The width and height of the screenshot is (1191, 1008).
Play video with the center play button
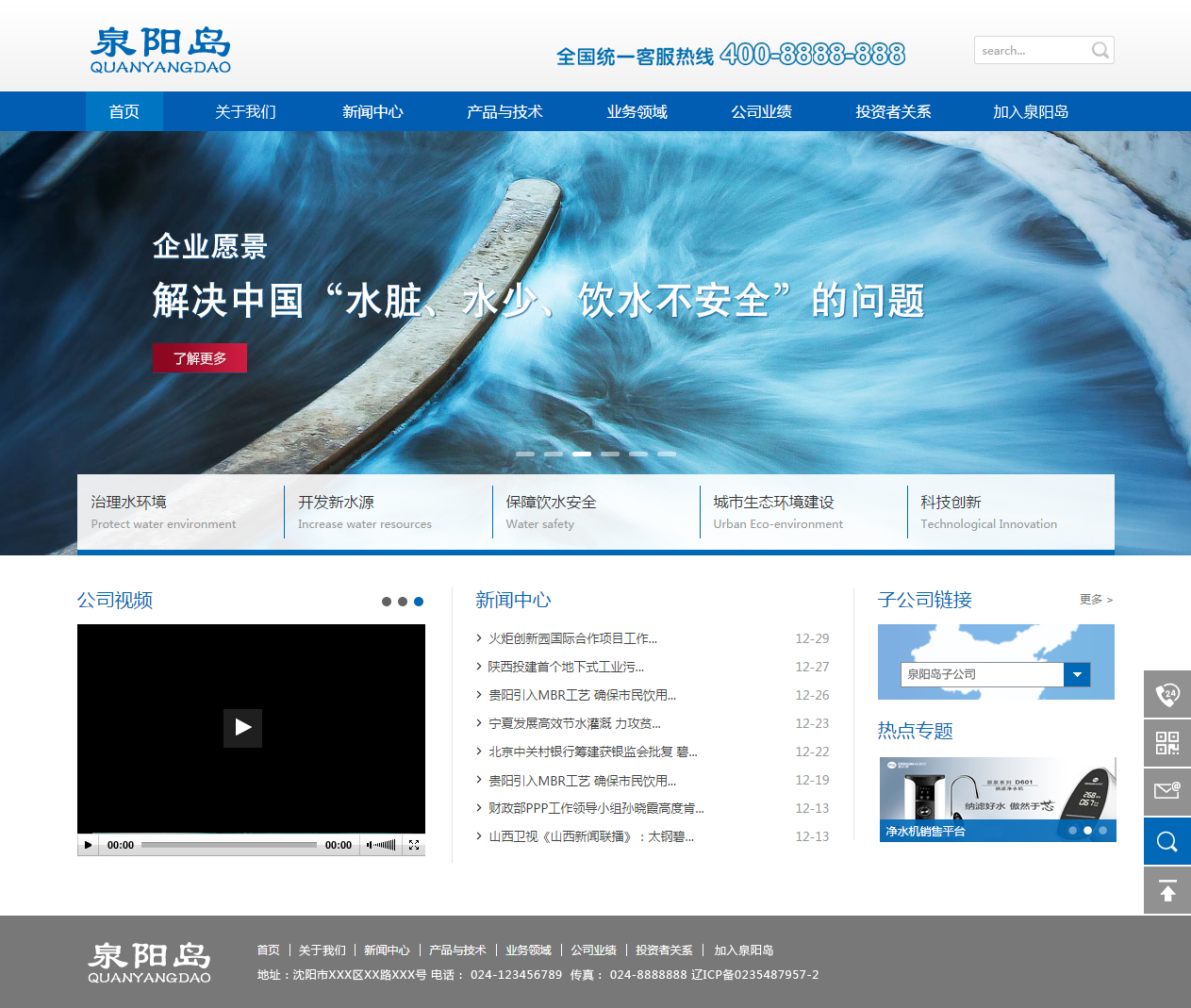pos(243,728)
